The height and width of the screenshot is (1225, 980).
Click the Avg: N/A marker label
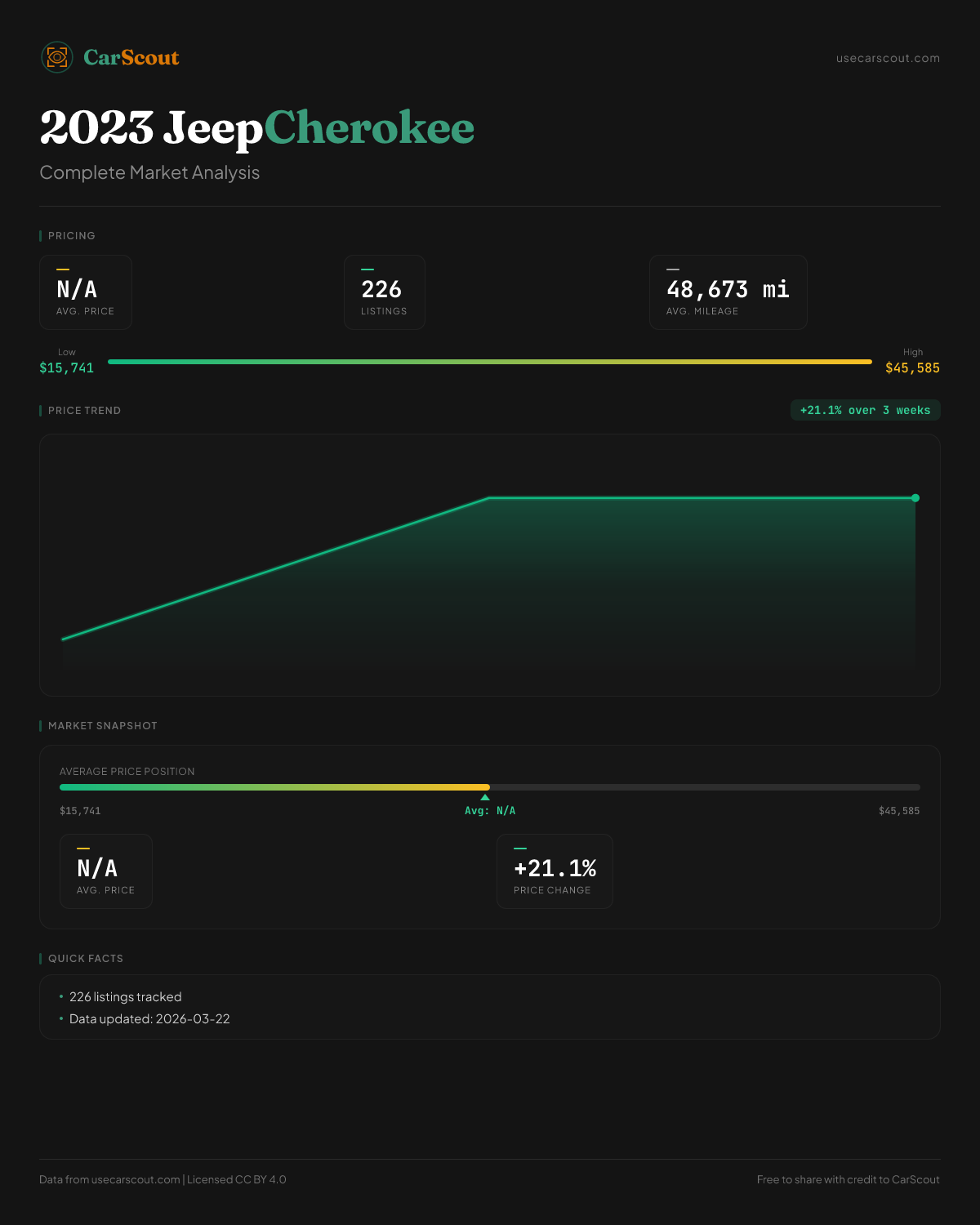click(x=490, y=811)
